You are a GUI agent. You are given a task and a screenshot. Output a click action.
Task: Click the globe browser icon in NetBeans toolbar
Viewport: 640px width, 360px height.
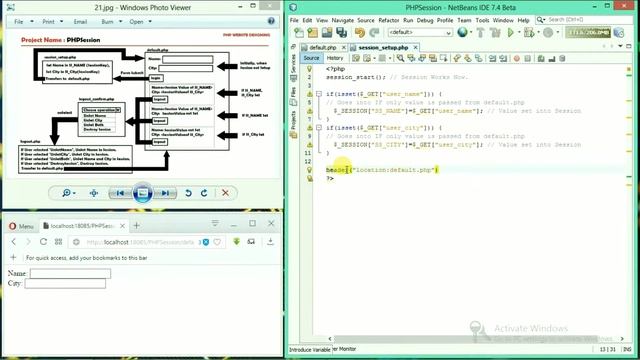tap(462, 32)
